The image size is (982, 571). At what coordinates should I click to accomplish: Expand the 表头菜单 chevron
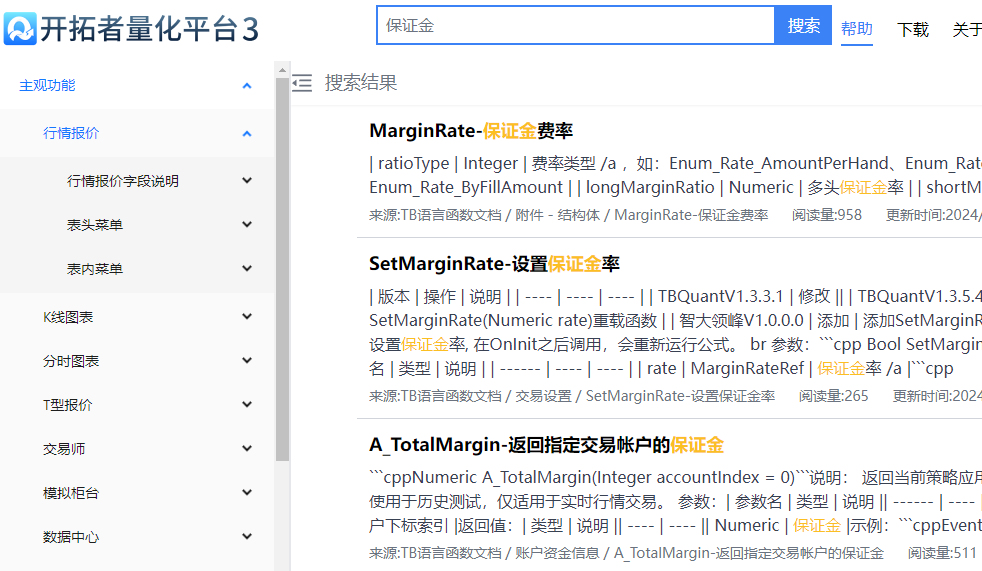[247, 225]
